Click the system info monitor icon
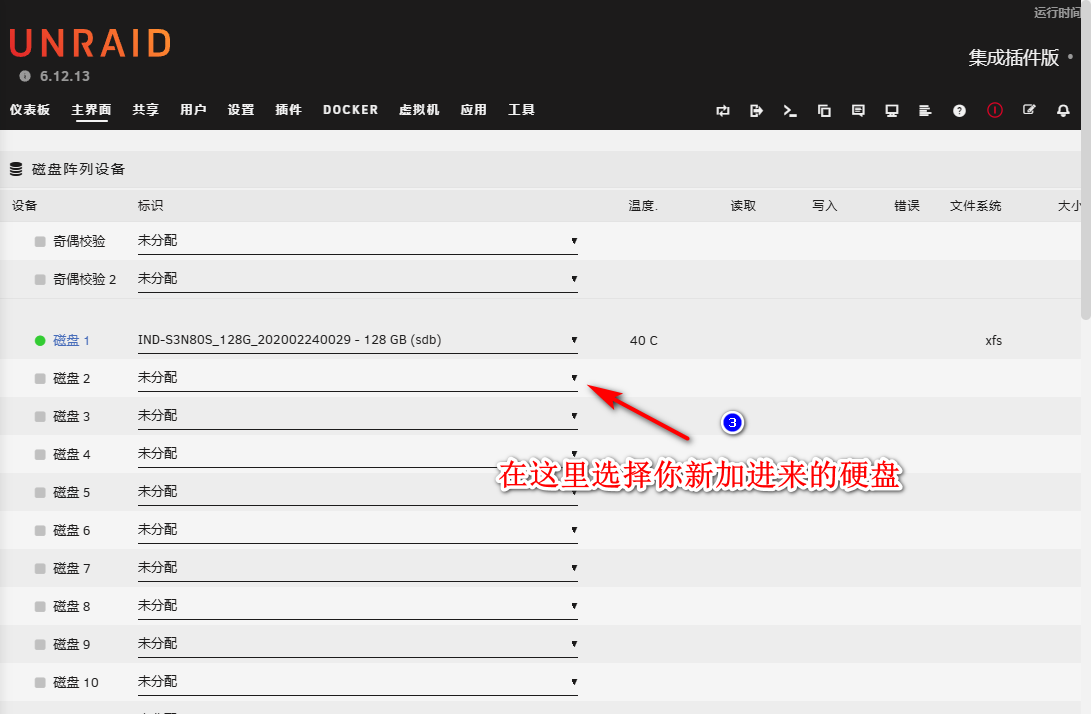Viewport: 1091px width, 714px height. point(892,111)
